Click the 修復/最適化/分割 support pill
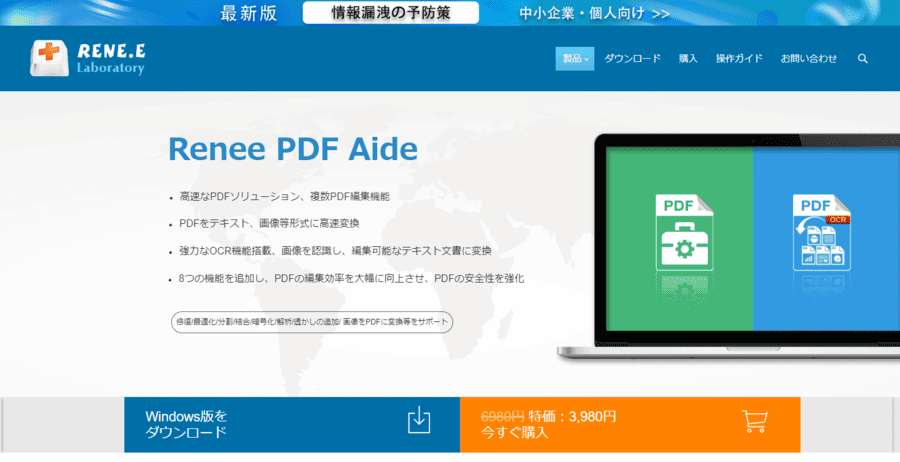 point(312,322)
